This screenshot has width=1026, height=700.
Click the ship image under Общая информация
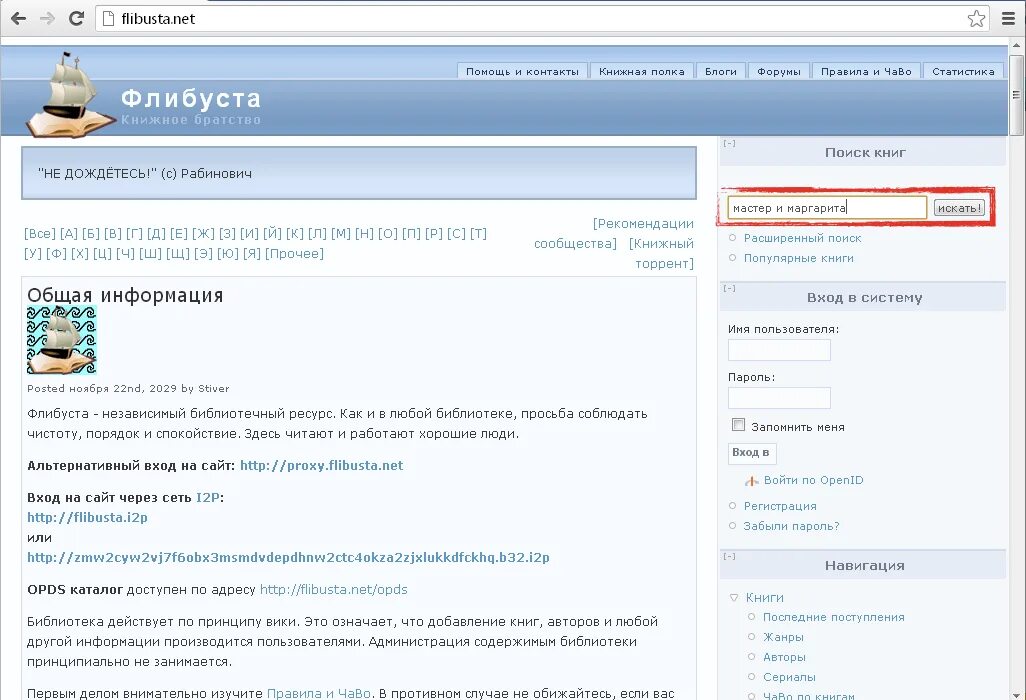point(61,342)
